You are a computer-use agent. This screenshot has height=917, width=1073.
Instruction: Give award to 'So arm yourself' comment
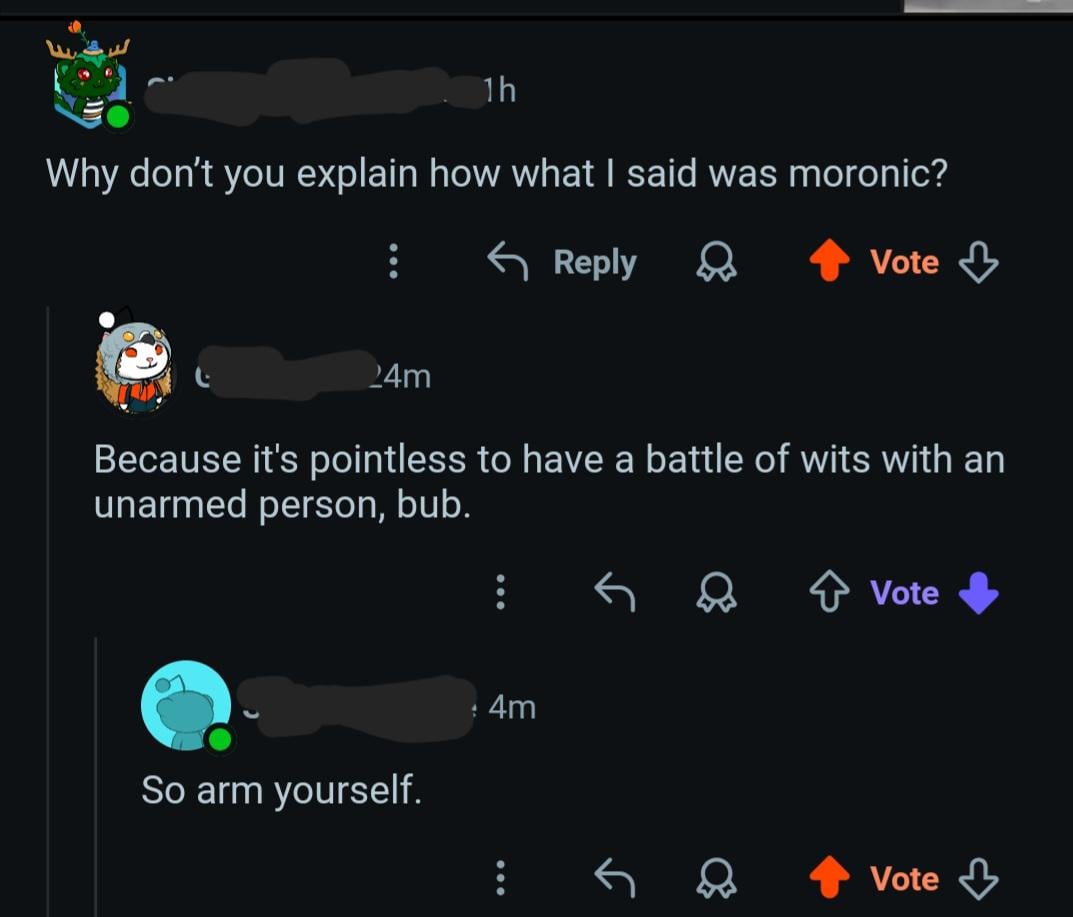click(717, 879)
